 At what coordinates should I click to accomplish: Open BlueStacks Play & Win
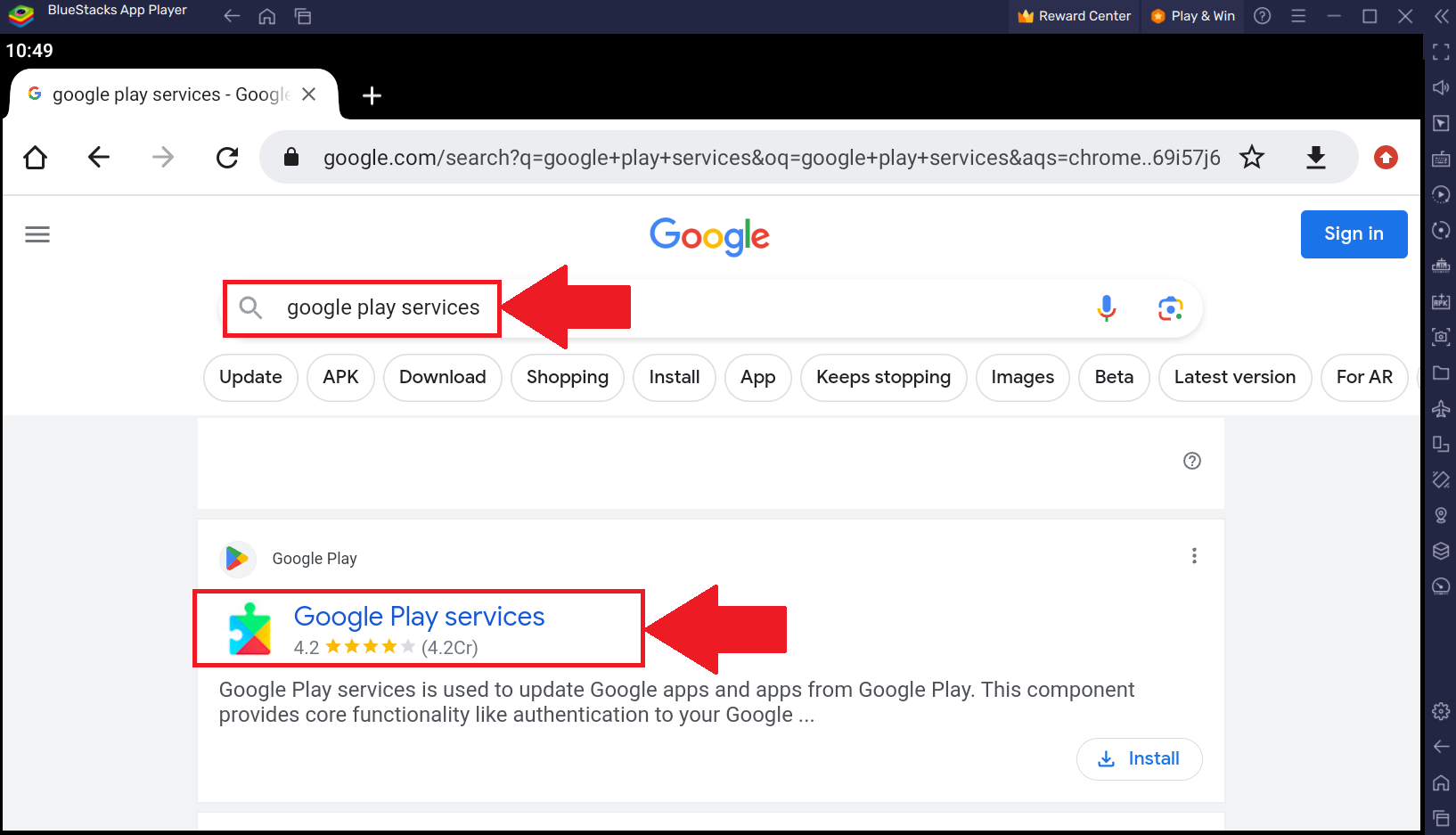(1192, 16)
